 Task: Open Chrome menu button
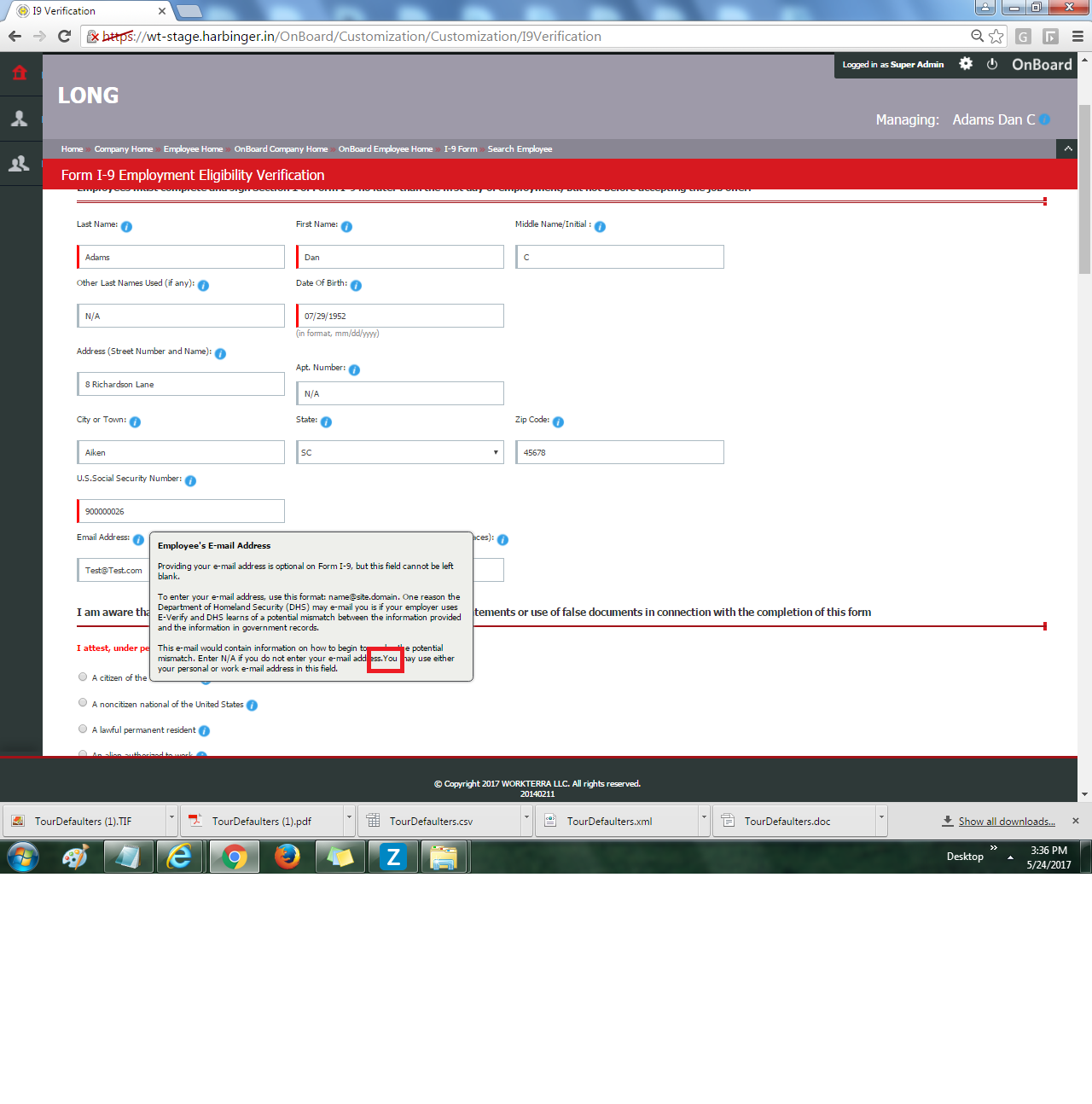(x=1077, y=36)
